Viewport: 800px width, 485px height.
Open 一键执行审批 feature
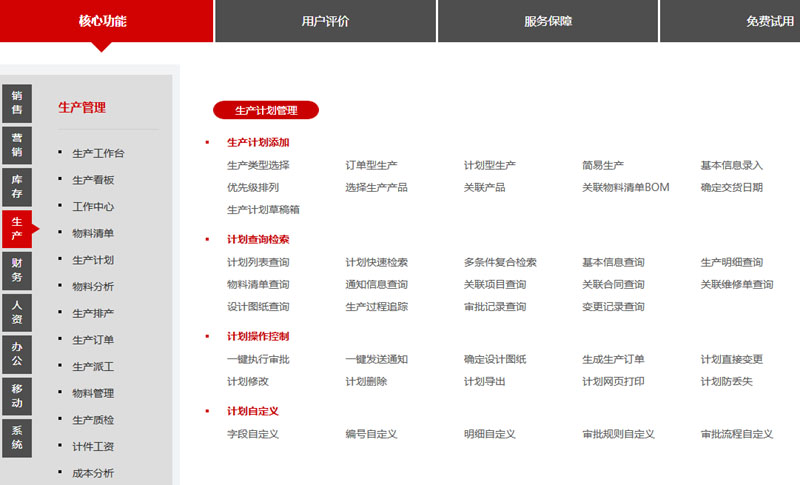tap(258, 360)
